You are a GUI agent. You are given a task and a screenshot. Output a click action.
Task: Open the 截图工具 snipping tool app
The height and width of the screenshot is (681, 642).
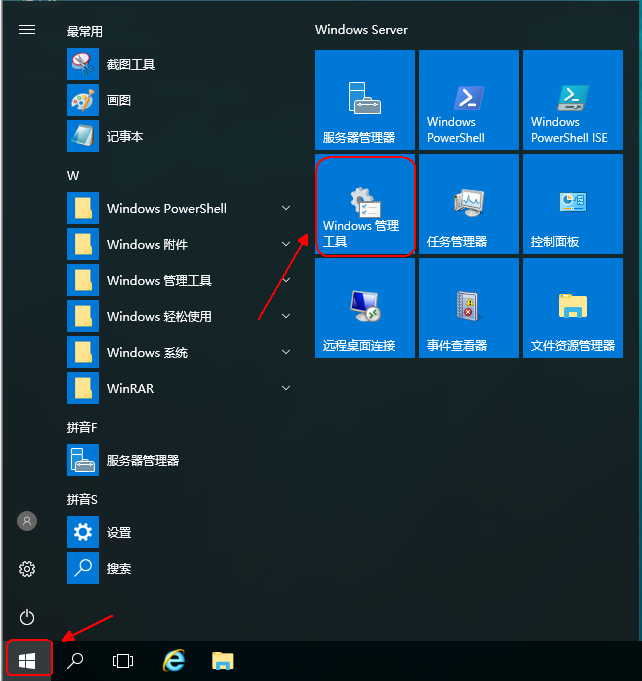178,64
